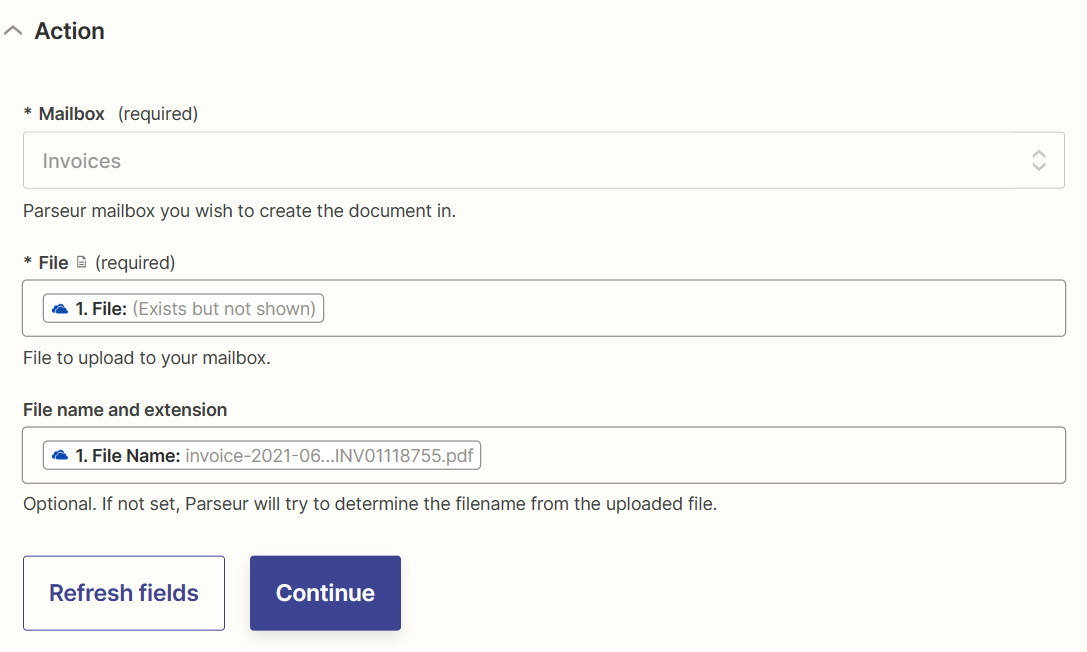1087x652 pixels.
Task: Select the mapped File pill showing Exists but not shown
Action: click(x=182, y=308)
